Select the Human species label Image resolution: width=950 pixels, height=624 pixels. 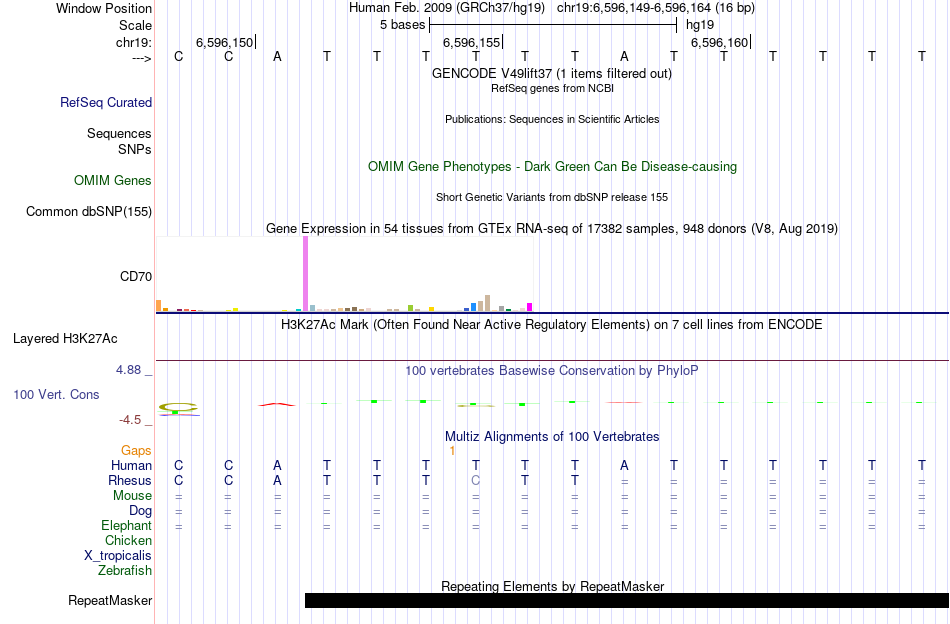(131, 465)
